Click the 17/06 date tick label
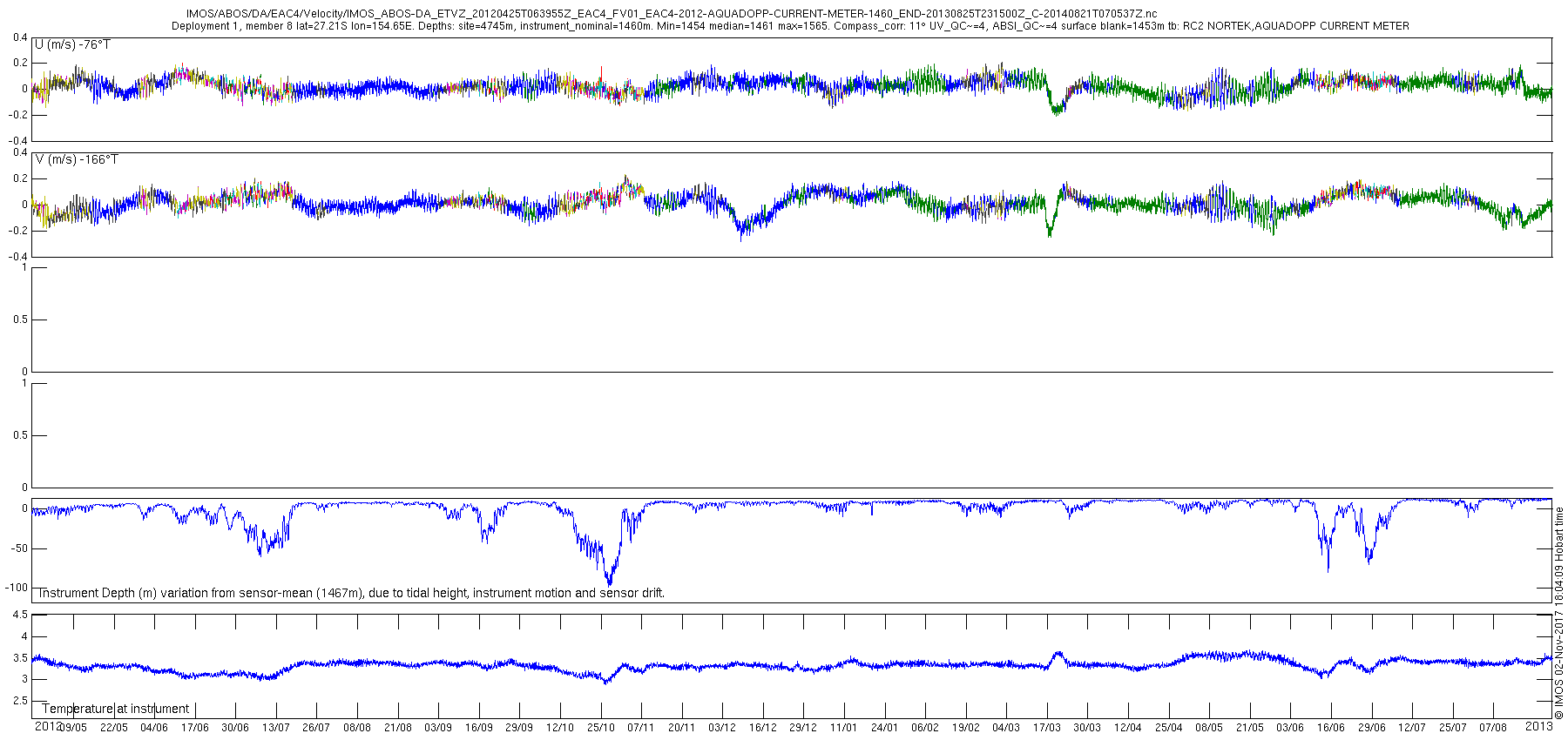1568x740 pixels. point(195,728)
